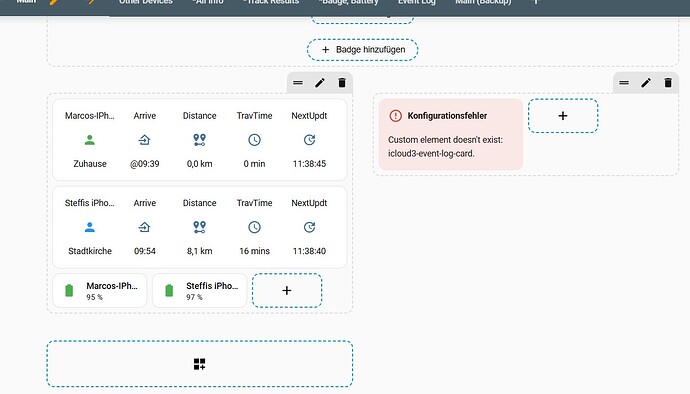Click drag handle of the Konfigurationsfehler section
The image size is (690, 394).
point(624,83)
